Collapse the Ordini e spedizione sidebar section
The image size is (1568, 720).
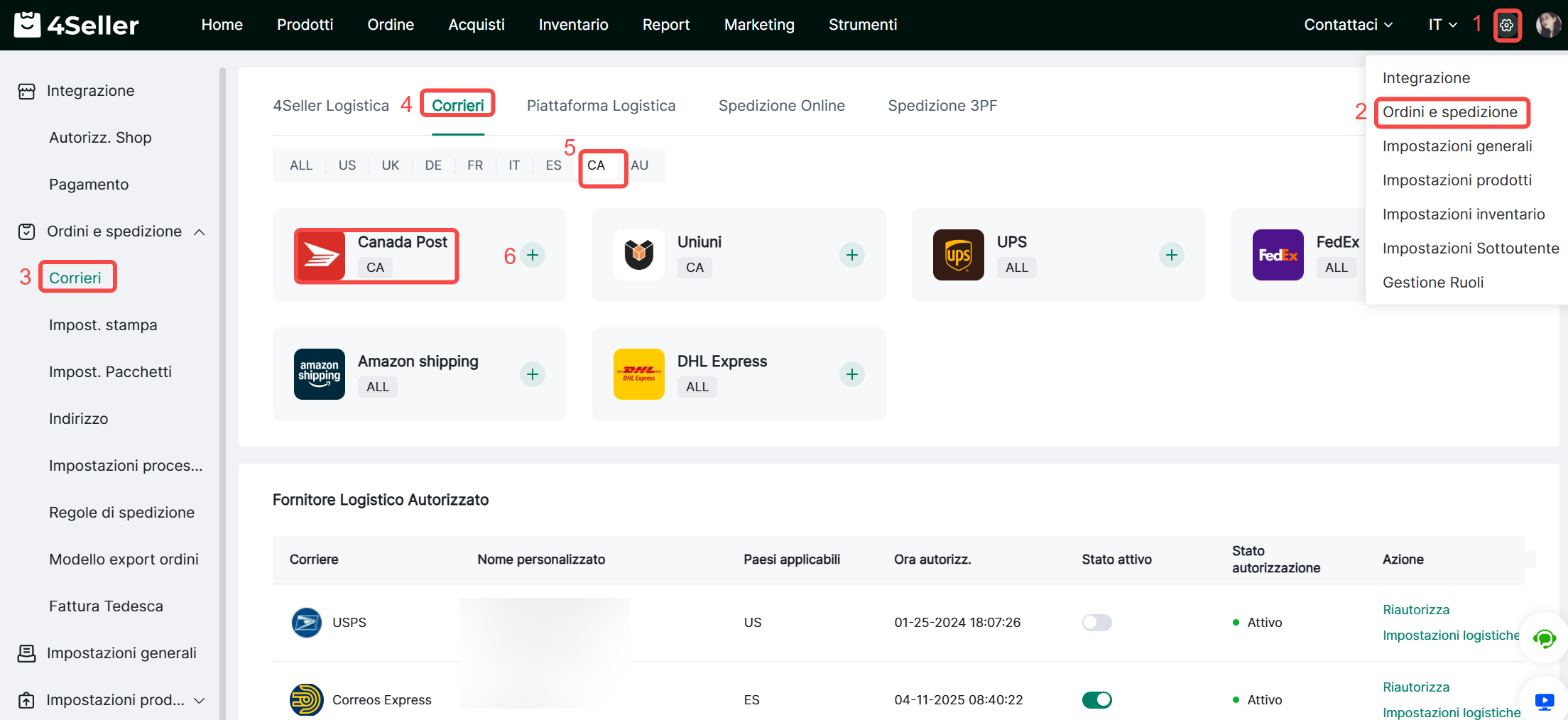pos(200,232)
